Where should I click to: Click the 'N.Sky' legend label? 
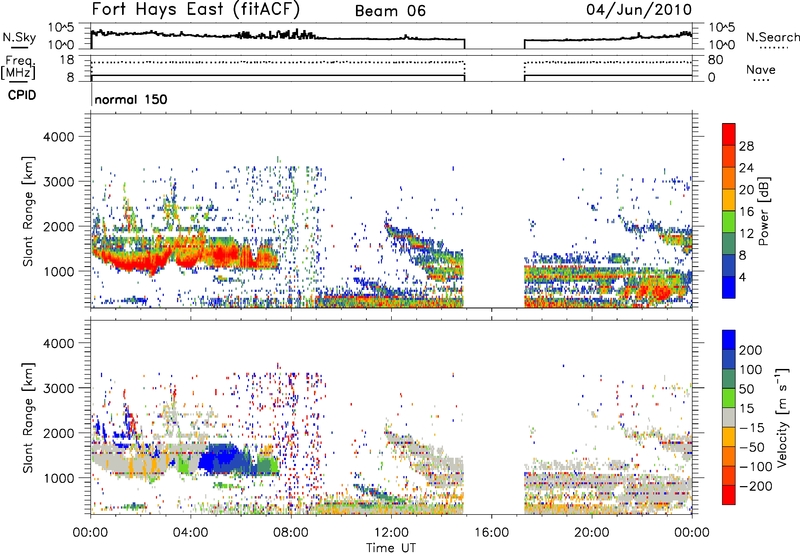pos(19,37)
